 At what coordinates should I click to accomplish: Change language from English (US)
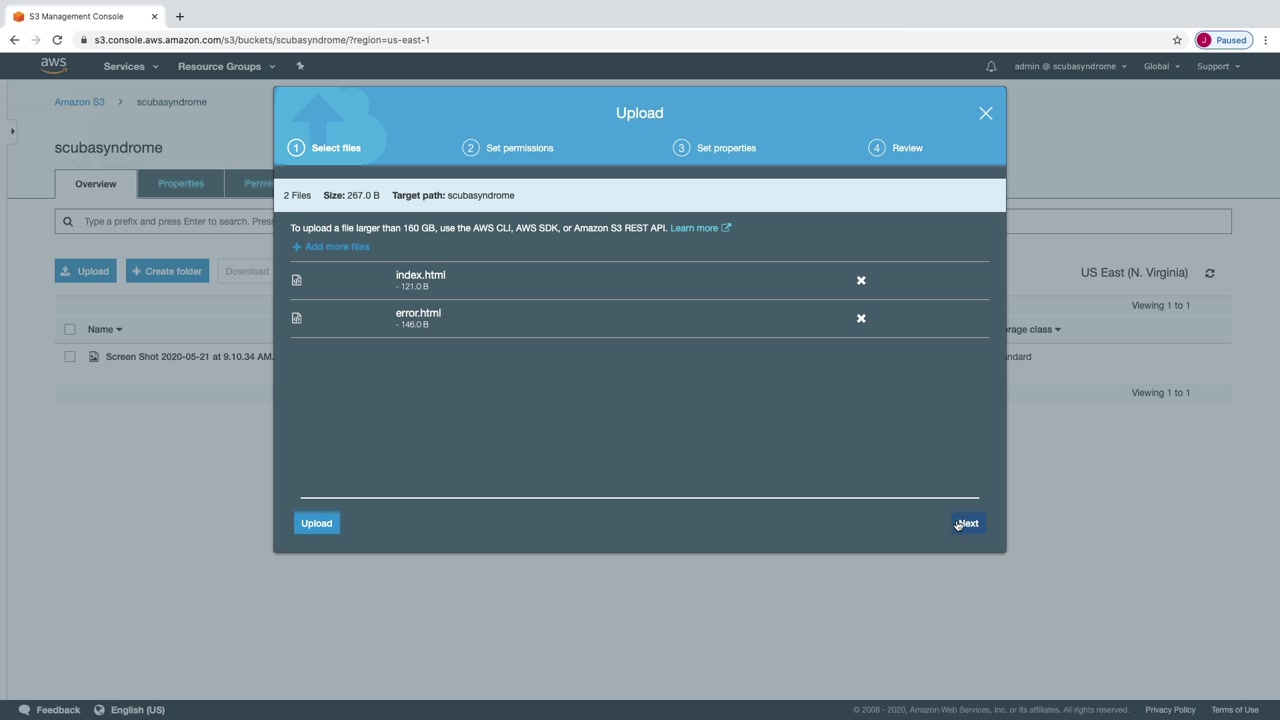(129, 710)
